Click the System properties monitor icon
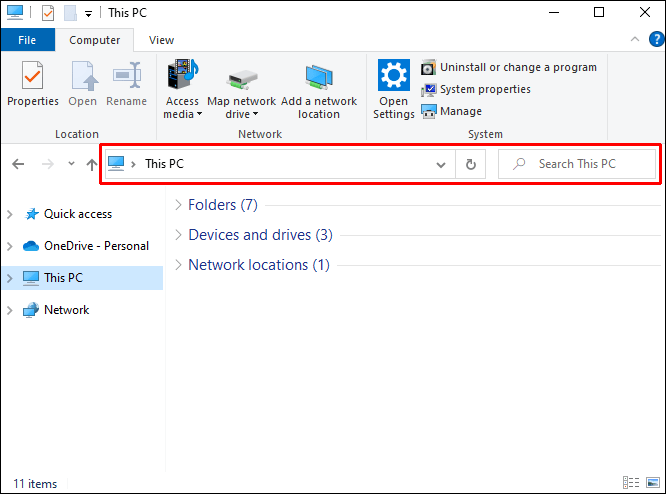This screenshot has width=666, height=494. (429, 90)
